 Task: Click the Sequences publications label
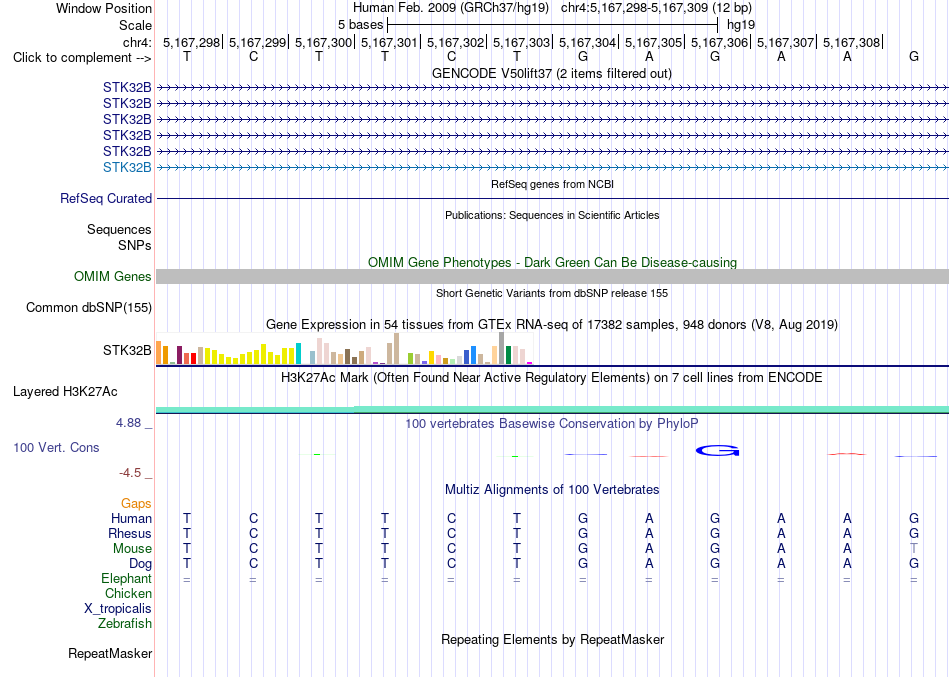point(119,229)
